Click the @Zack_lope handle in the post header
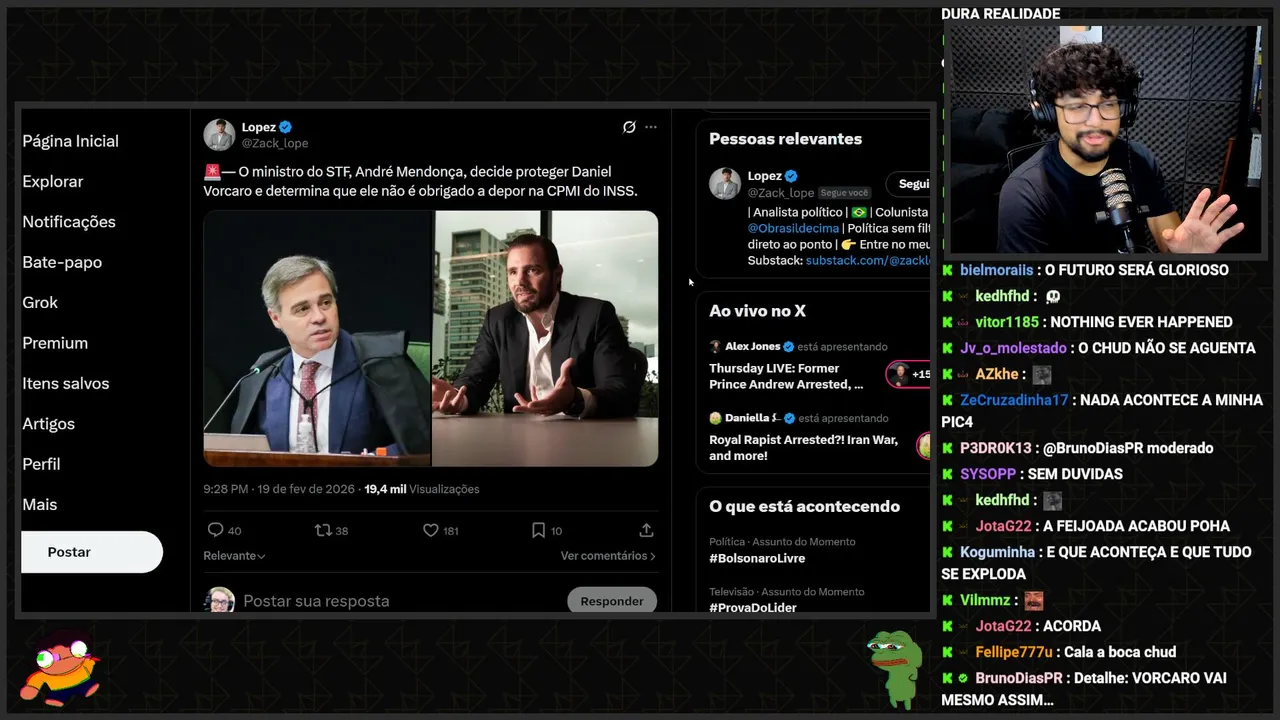The height and width of the screenshot is (720, 1280). click(275, 143)
